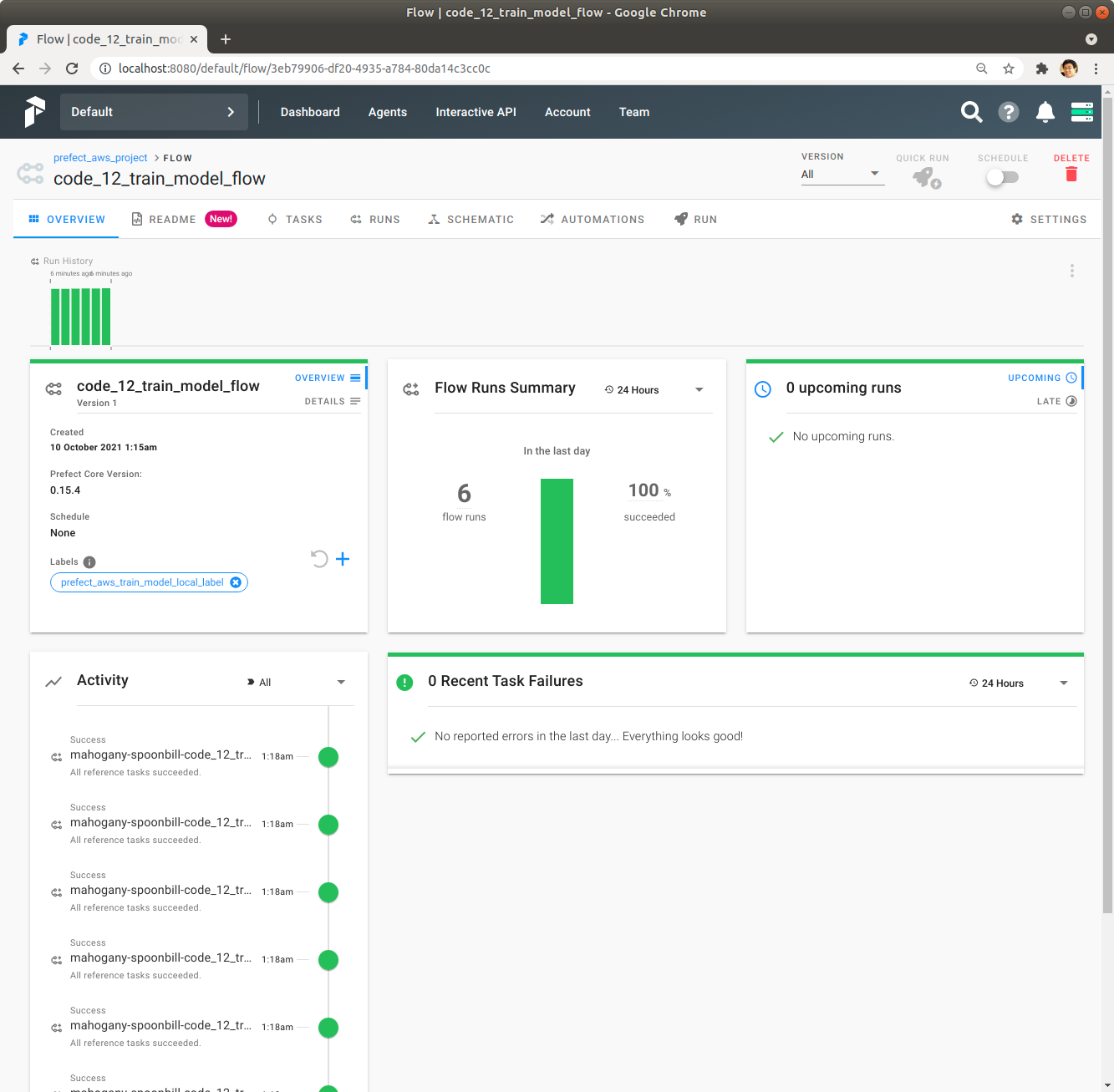Reload the page in Chrome
This screenshot has width=1114, height=1092.
point(72,69)
